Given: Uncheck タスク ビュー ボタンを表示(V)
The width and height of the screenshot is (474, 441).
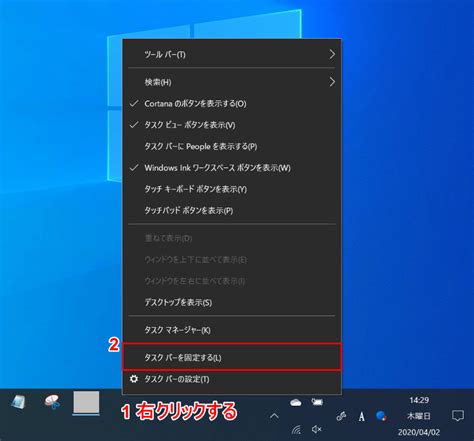Looking at the screenshot, I should 232,125.
